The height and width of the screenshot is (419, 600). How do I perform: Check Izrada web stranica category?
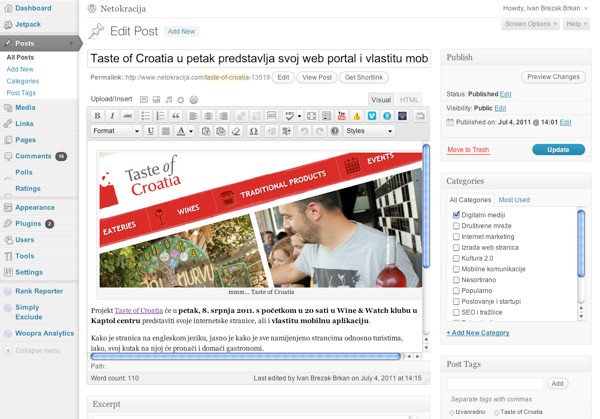456,247
